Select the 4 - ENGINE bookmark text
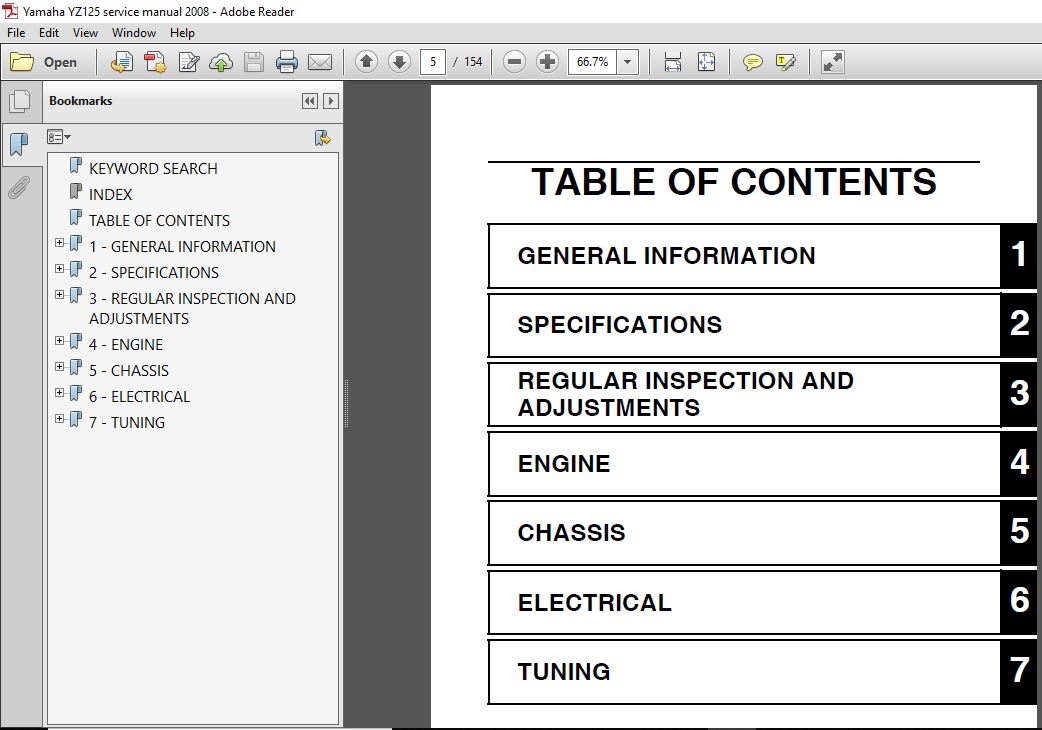Image resolution: width=1042 pixels, height=730 pixels. click(126, 345)
